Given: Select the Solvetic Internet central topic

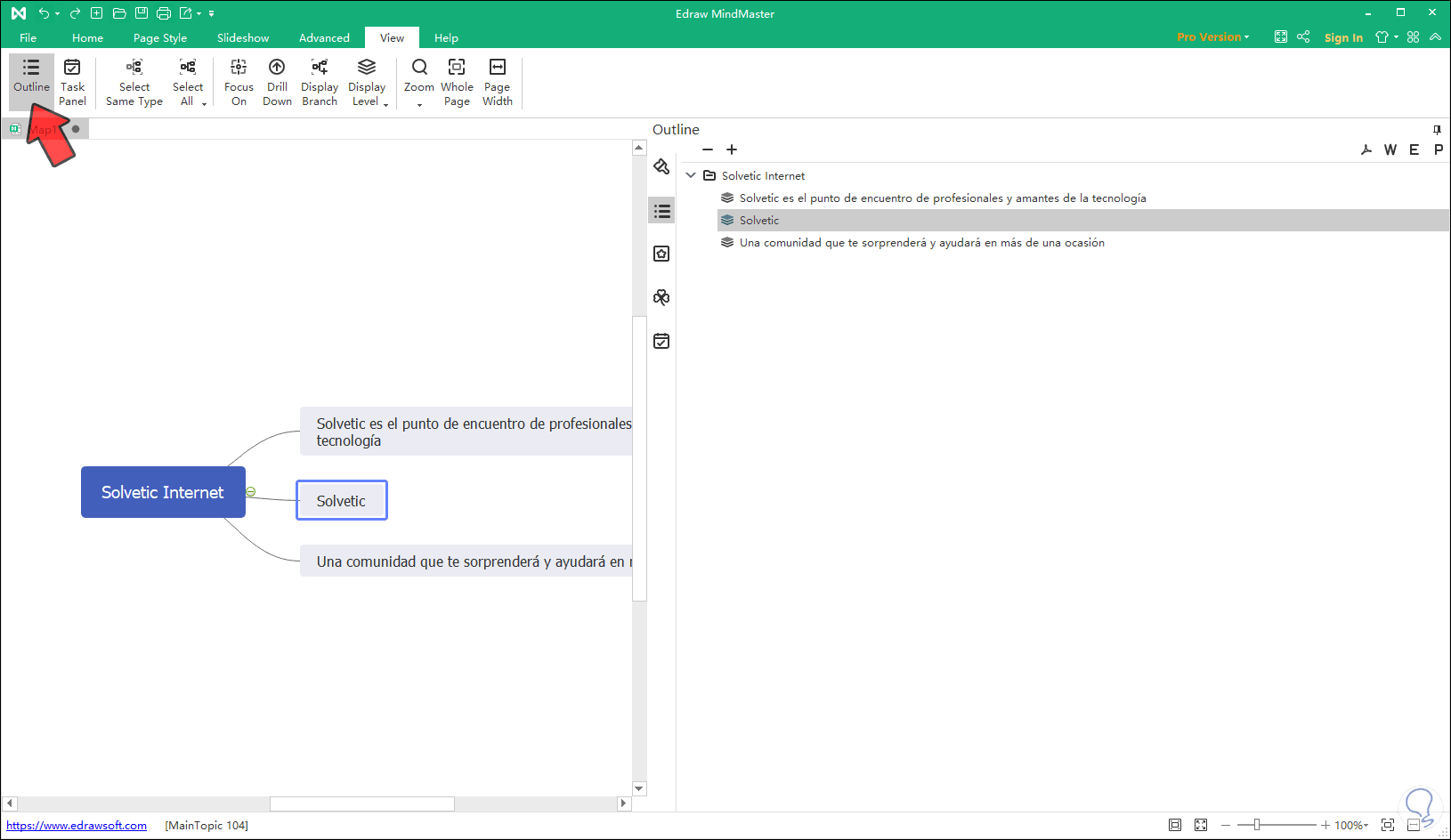Looking at the screenshot, I should (x=163, y=492).
